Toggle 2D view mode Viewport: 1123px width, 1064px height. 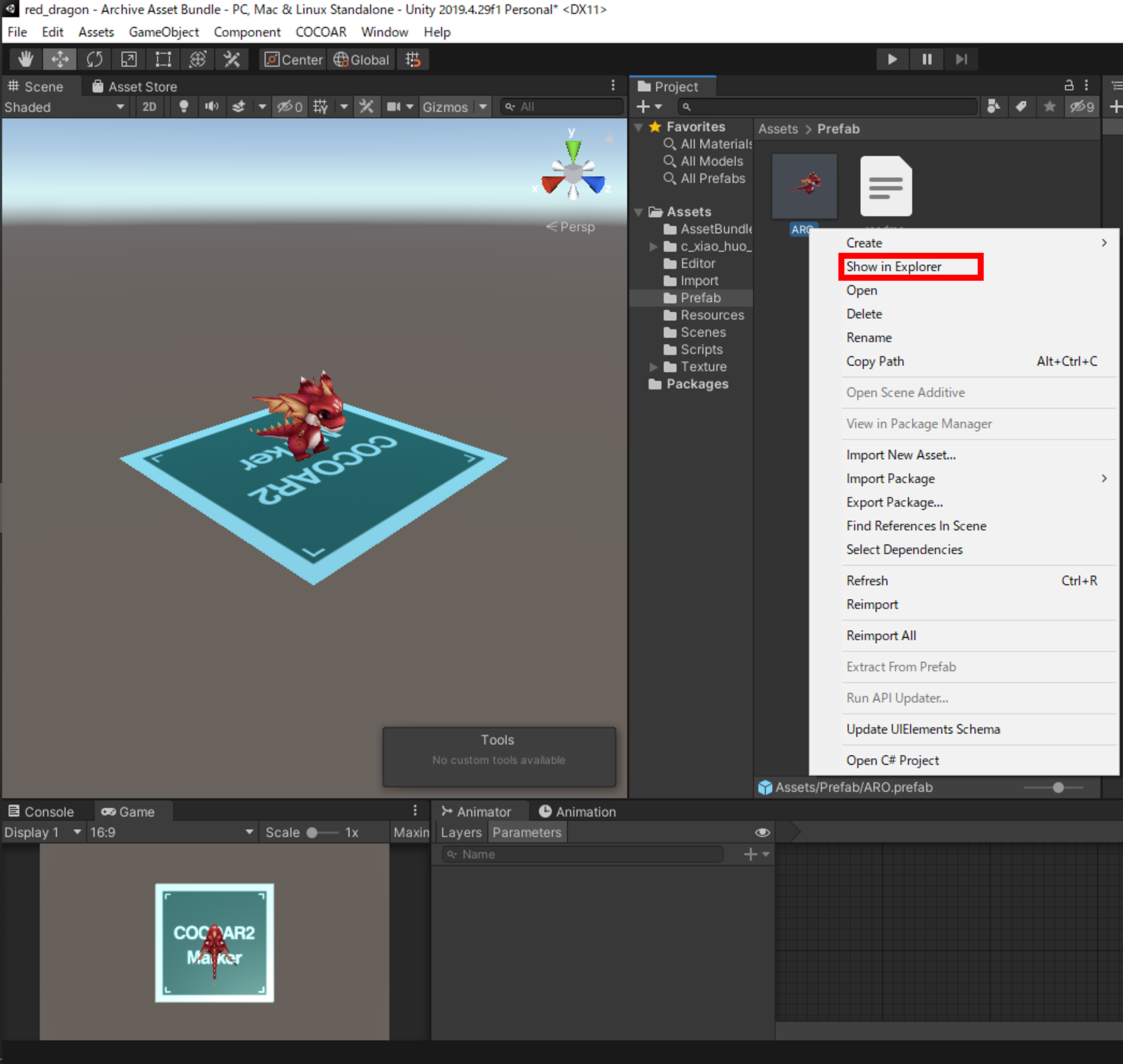pyautogui.click(x=149, y=107)
